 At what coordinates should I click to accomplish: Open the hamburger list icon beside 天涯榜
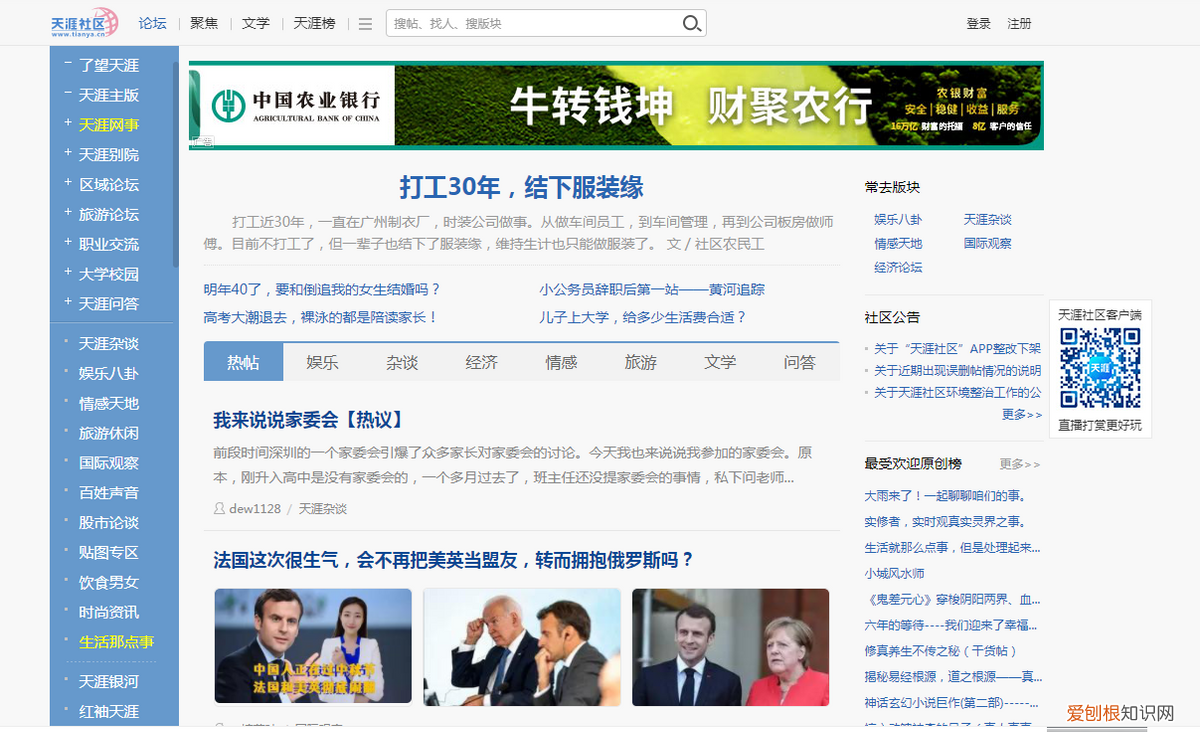tap(364, 23)
